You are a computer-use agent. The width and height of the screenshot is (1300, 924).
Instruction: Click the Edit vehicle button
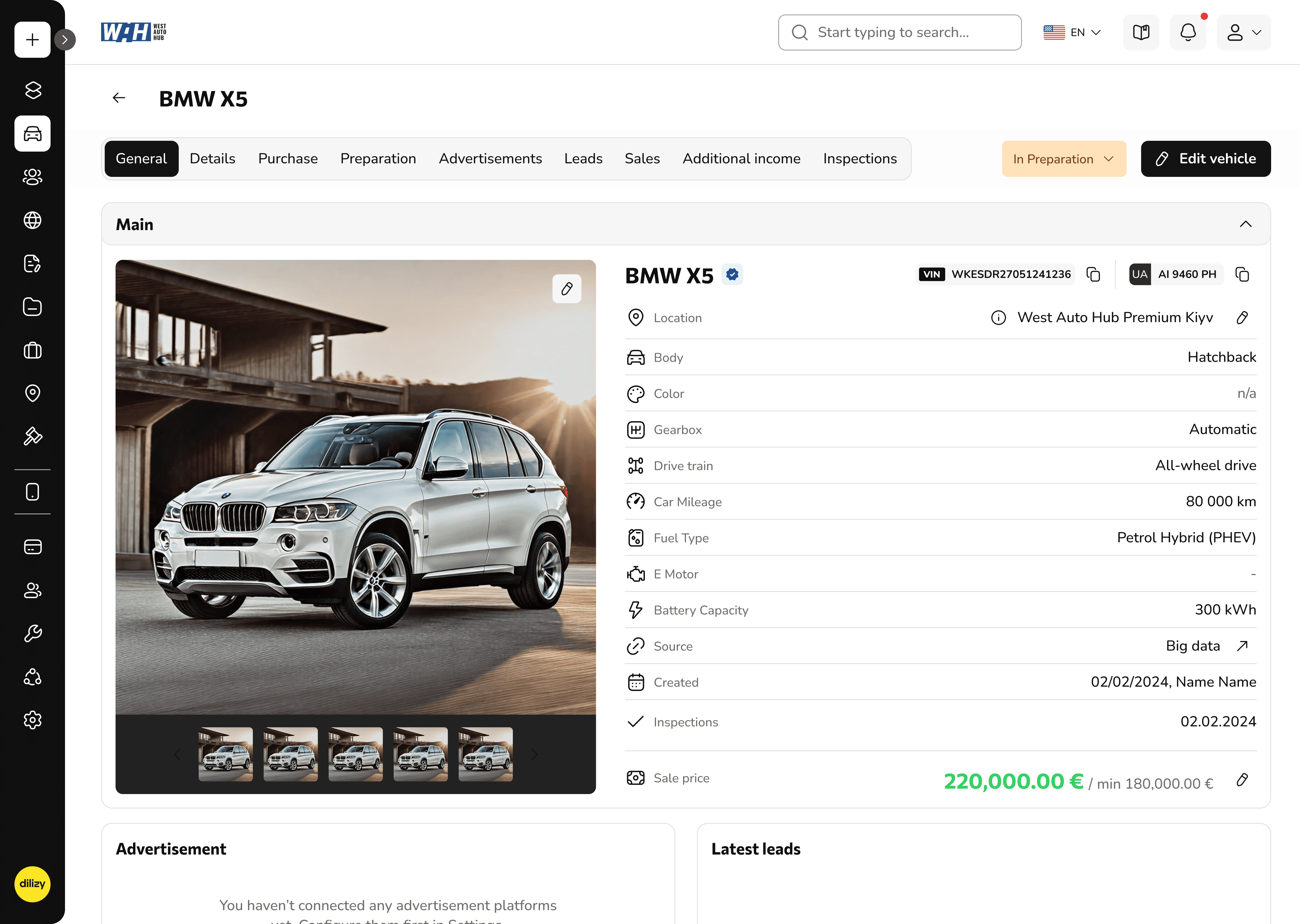pos(1206,159)
